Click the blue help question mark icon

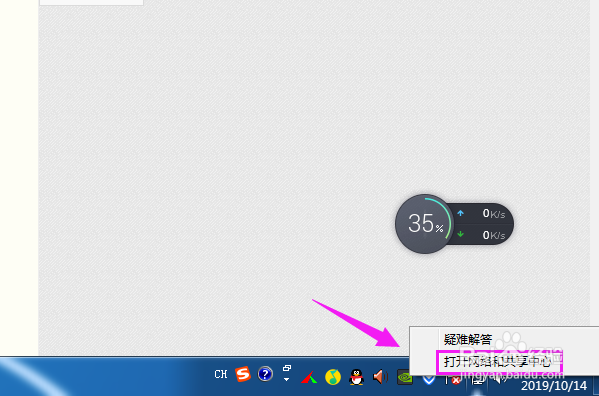(265, 374)
